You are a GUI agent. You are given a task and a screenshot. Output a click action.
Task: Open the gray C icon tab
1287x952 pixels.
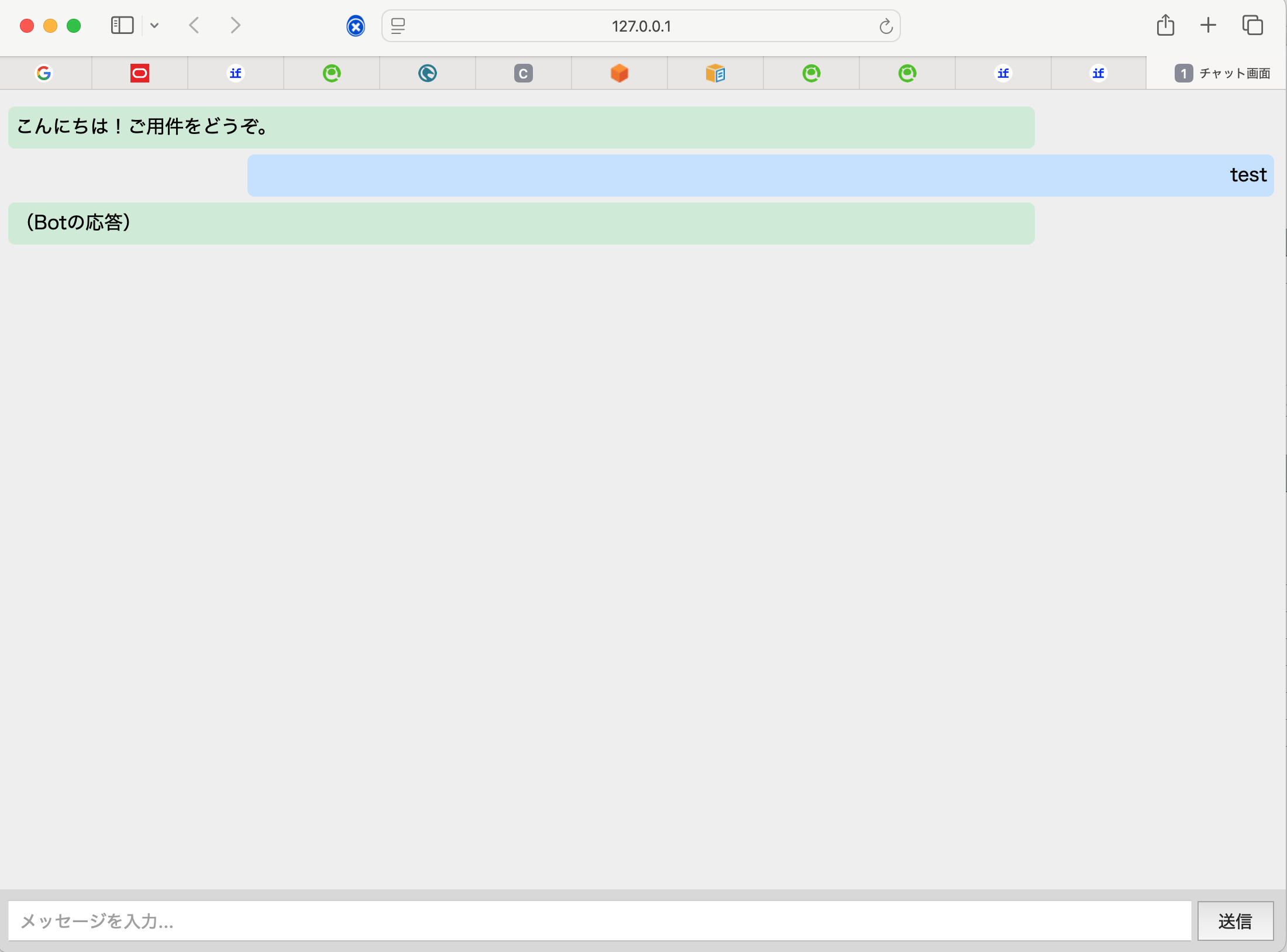tap(524, 73)
